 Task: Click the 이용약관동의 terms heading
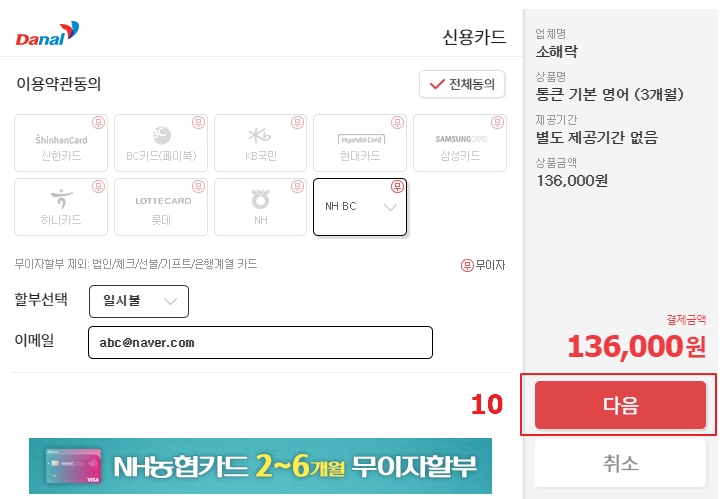(58, 84)
